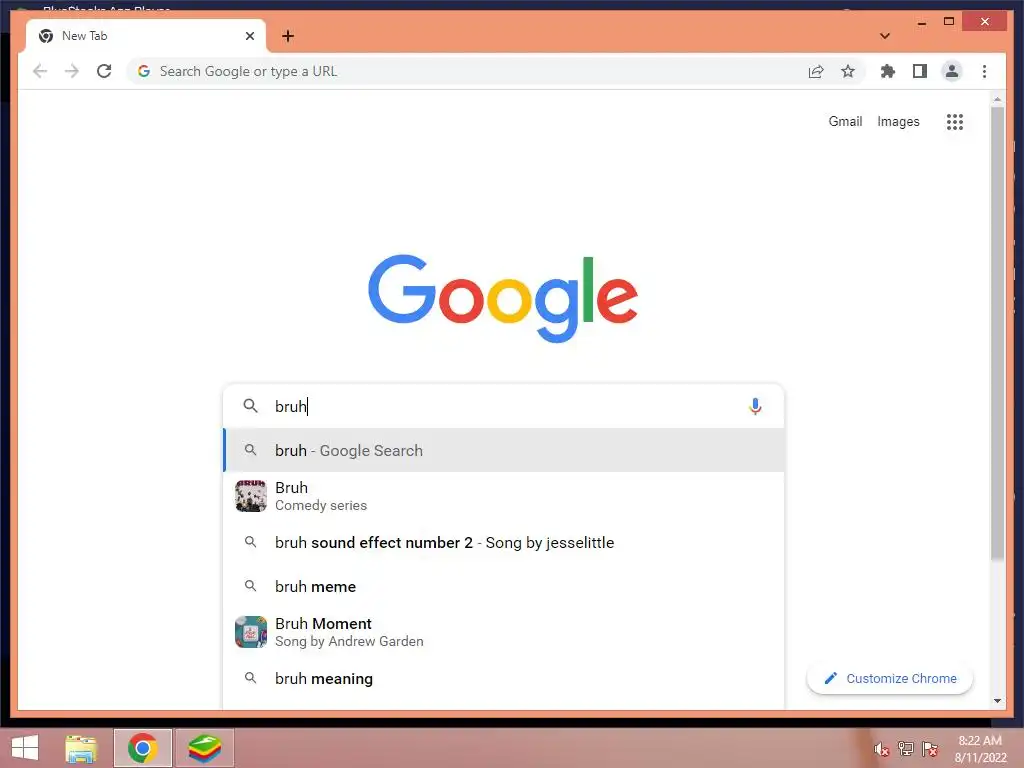Open the Google apps grid

point(955,121)
